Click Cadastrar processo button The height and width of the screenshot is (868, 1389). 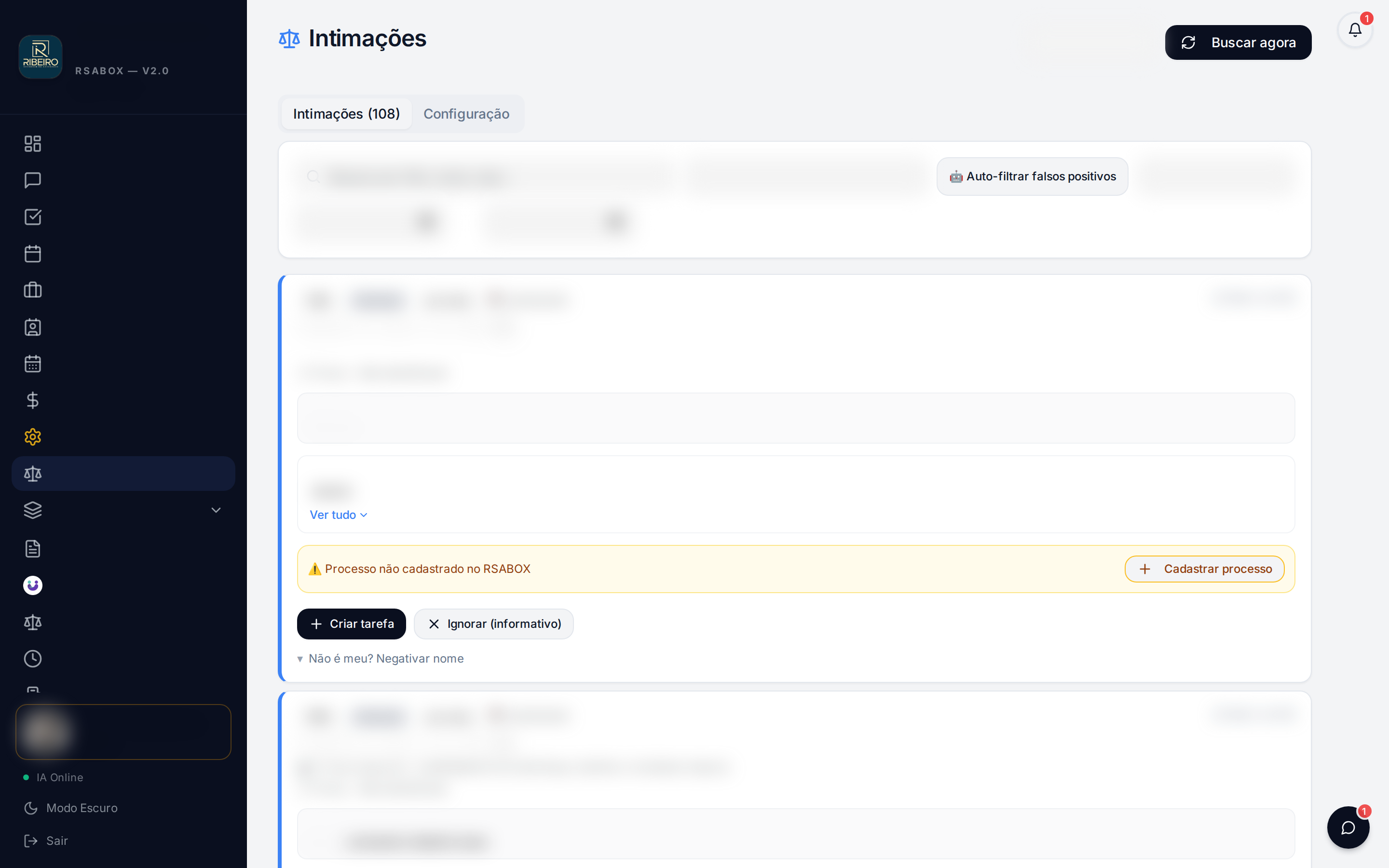click(1204, 569)
